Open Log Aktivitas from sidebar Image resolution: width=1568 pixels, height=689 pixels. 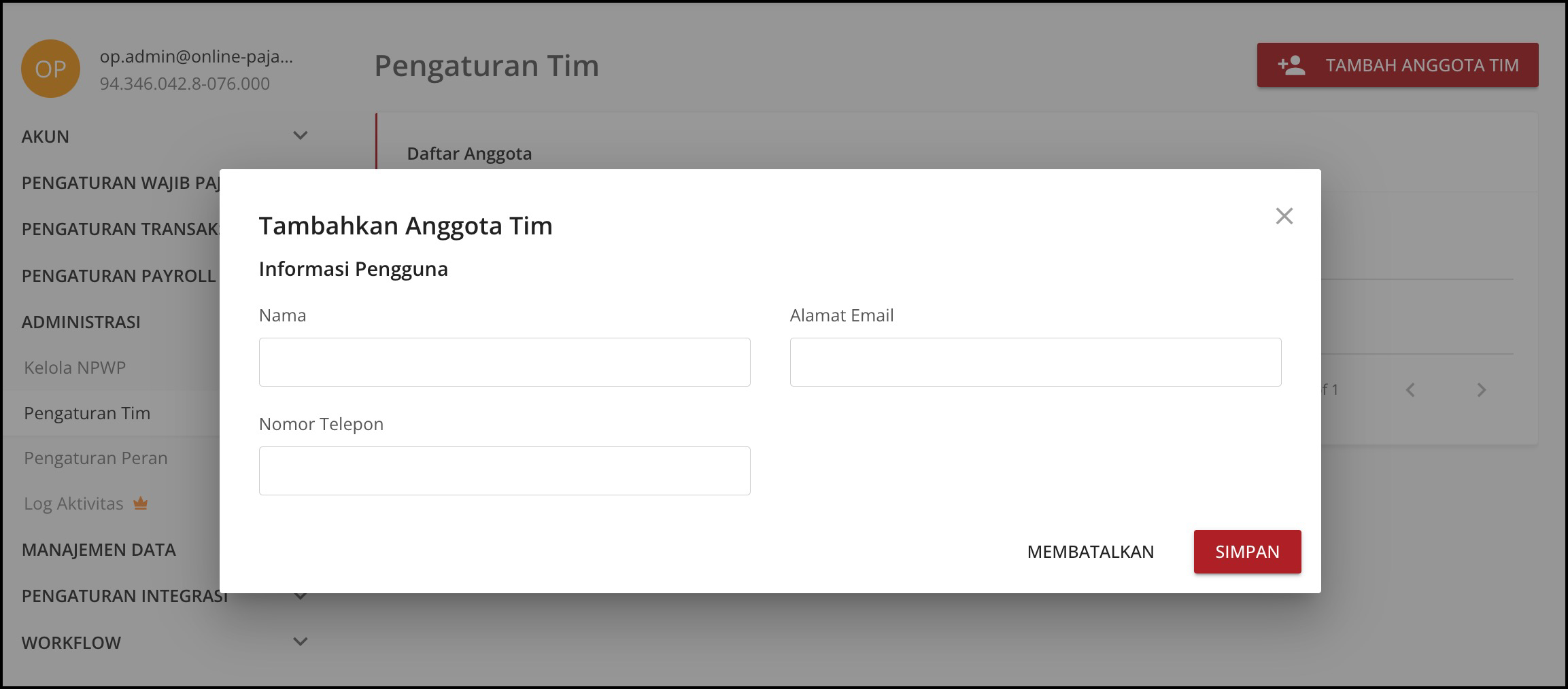point(73,503)
